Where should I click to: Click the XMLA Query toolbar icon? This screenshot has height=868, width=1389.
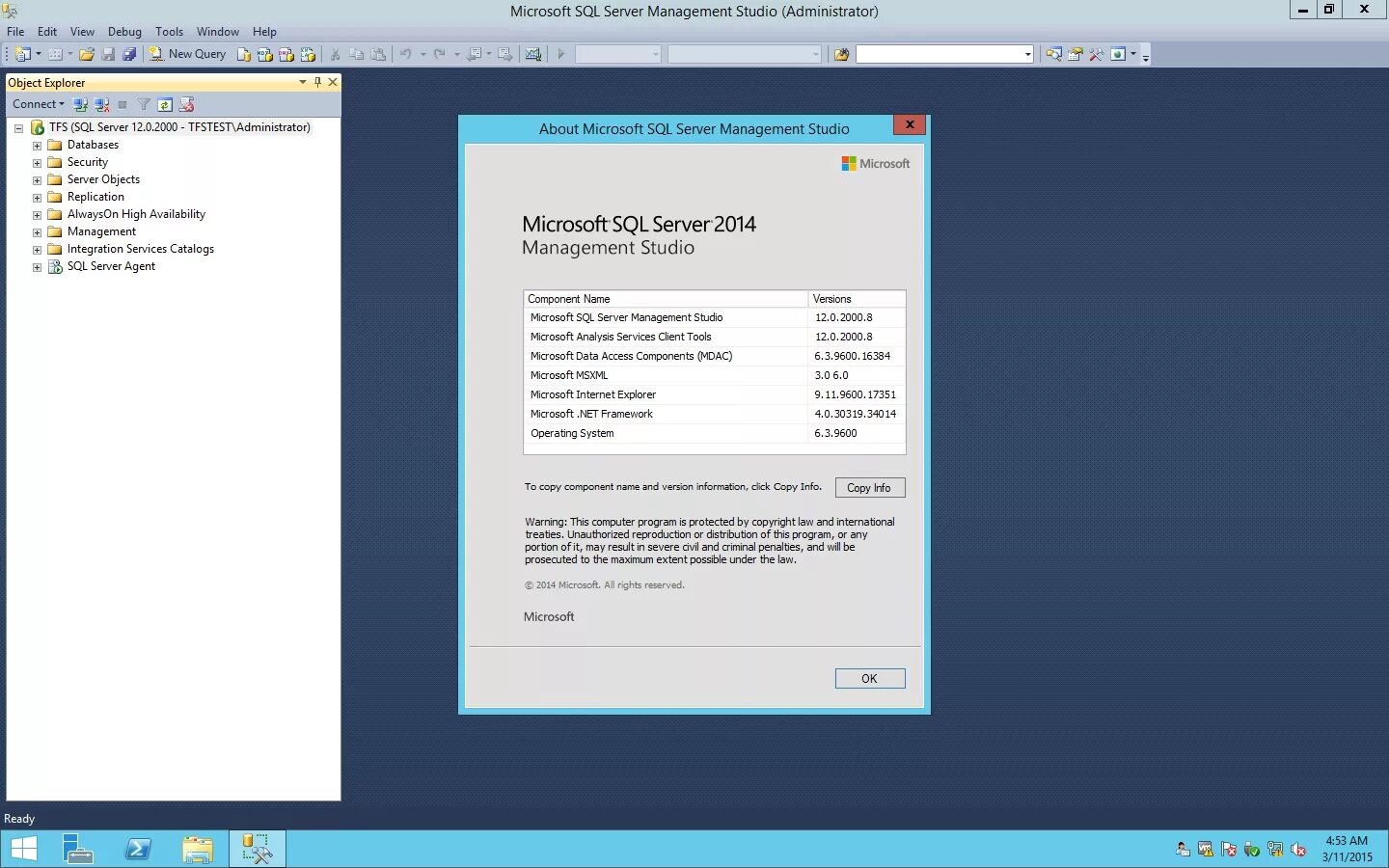(308, 54)
